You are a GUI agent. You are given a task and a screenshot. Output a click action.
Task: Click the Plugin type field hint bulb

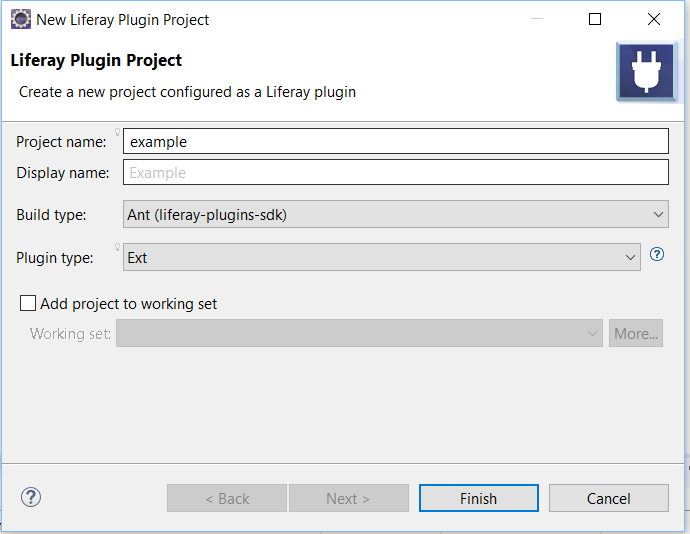pyautogui.click(x=117, y=247)
